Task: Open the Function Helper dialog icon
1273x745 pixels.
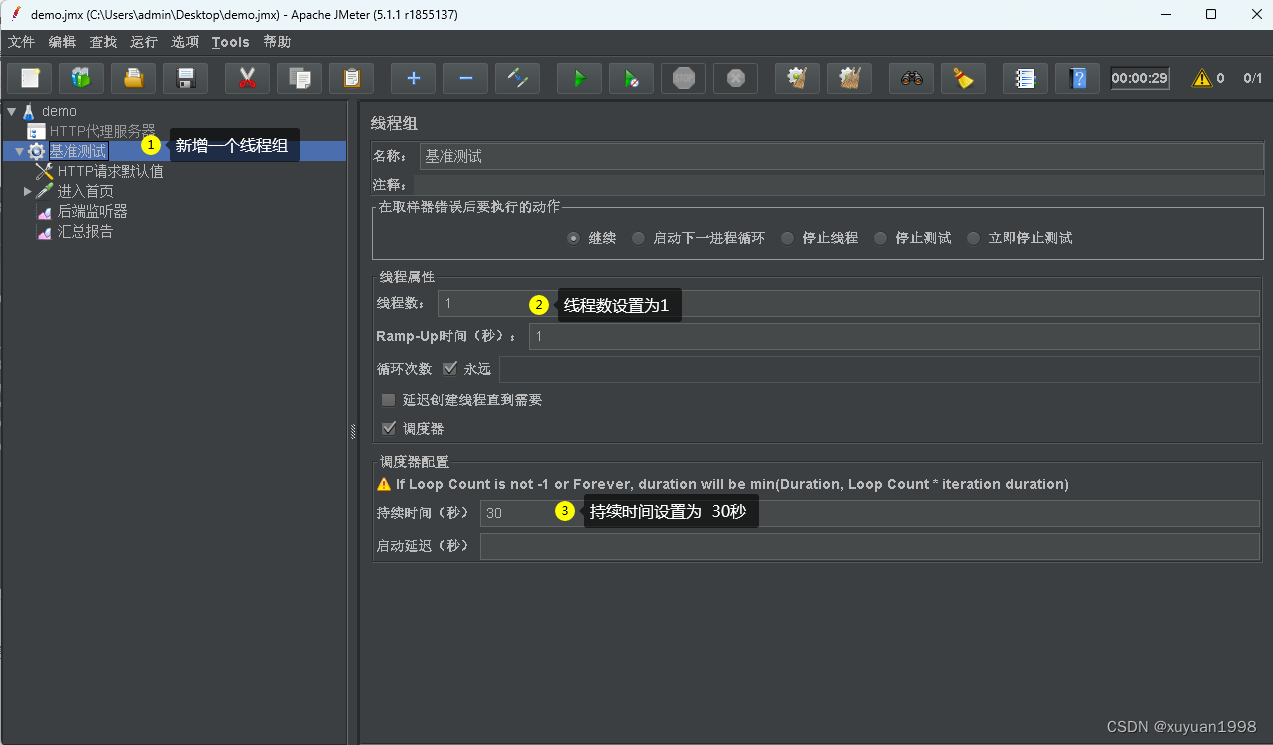Action: (x=1025, y=78)
